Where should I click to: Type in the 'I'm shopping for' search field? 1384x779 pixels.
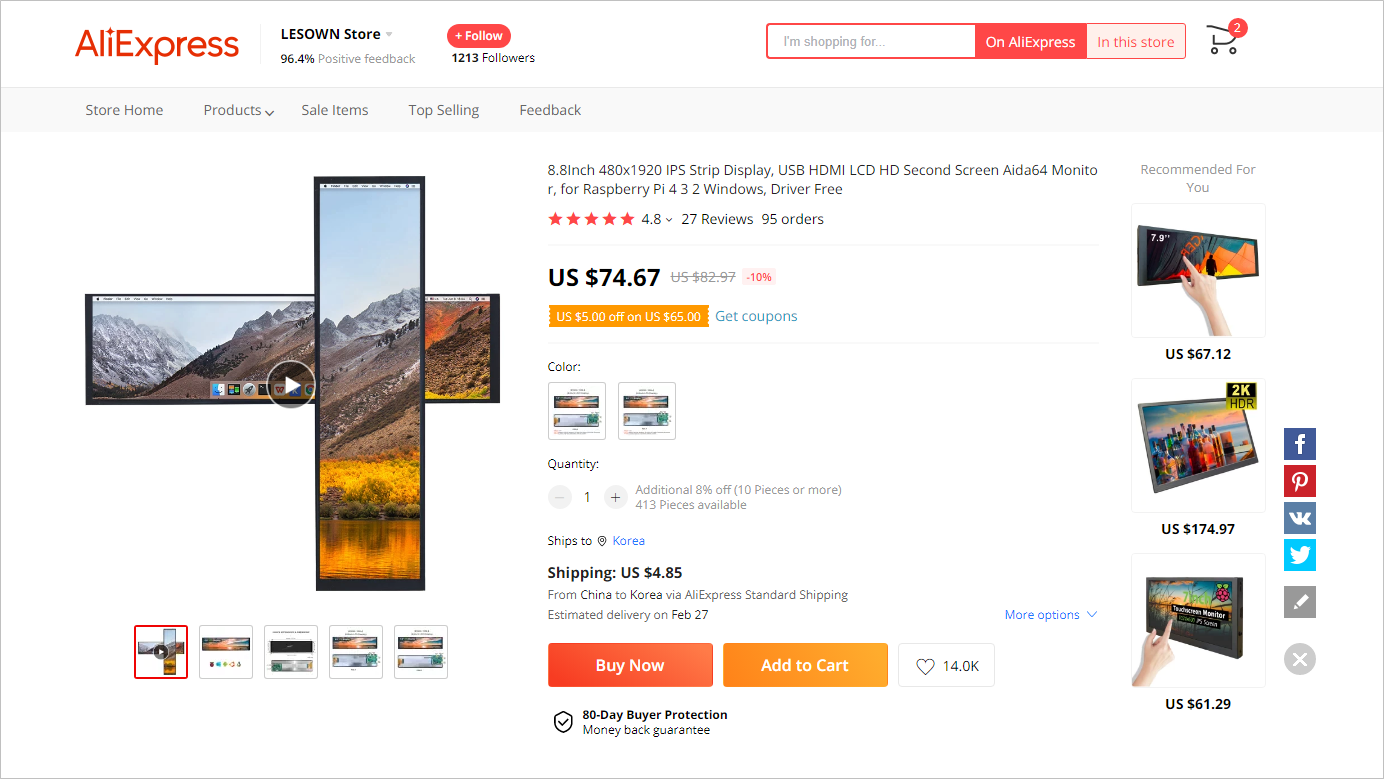click(870, 42)
